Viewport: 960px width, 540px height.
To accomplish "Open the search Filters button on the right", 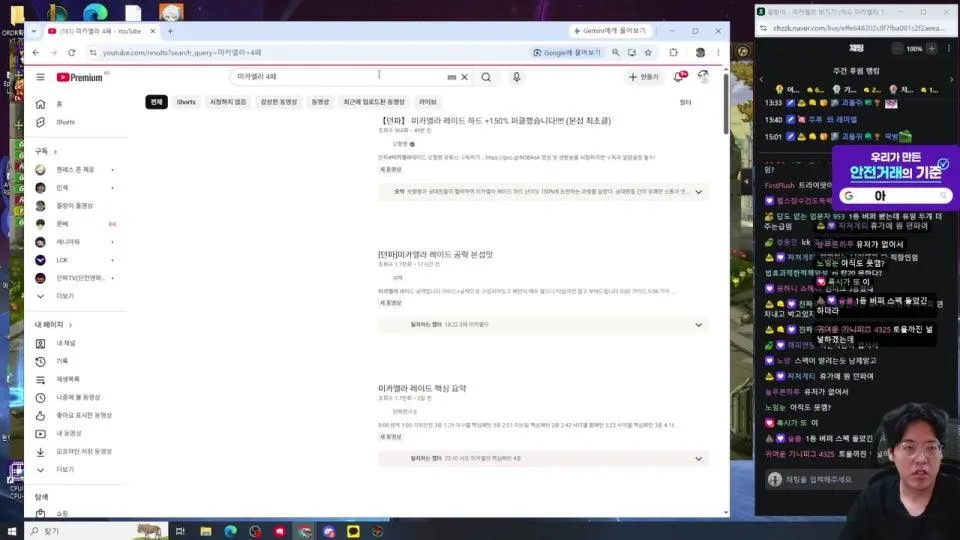I will pos(686,102).
